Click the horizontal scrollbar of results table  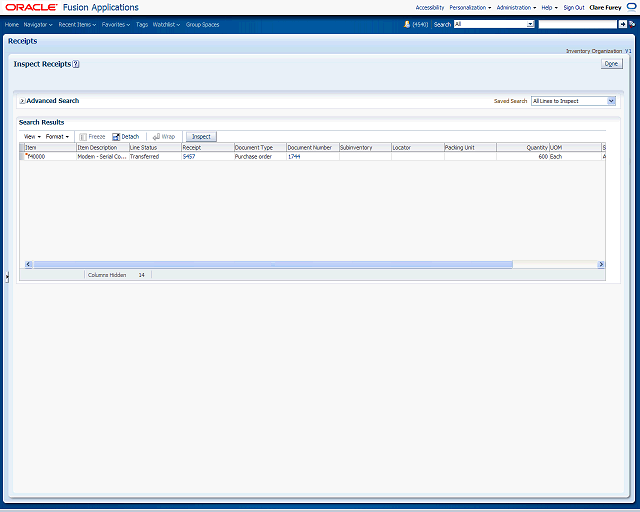[270, 265]
